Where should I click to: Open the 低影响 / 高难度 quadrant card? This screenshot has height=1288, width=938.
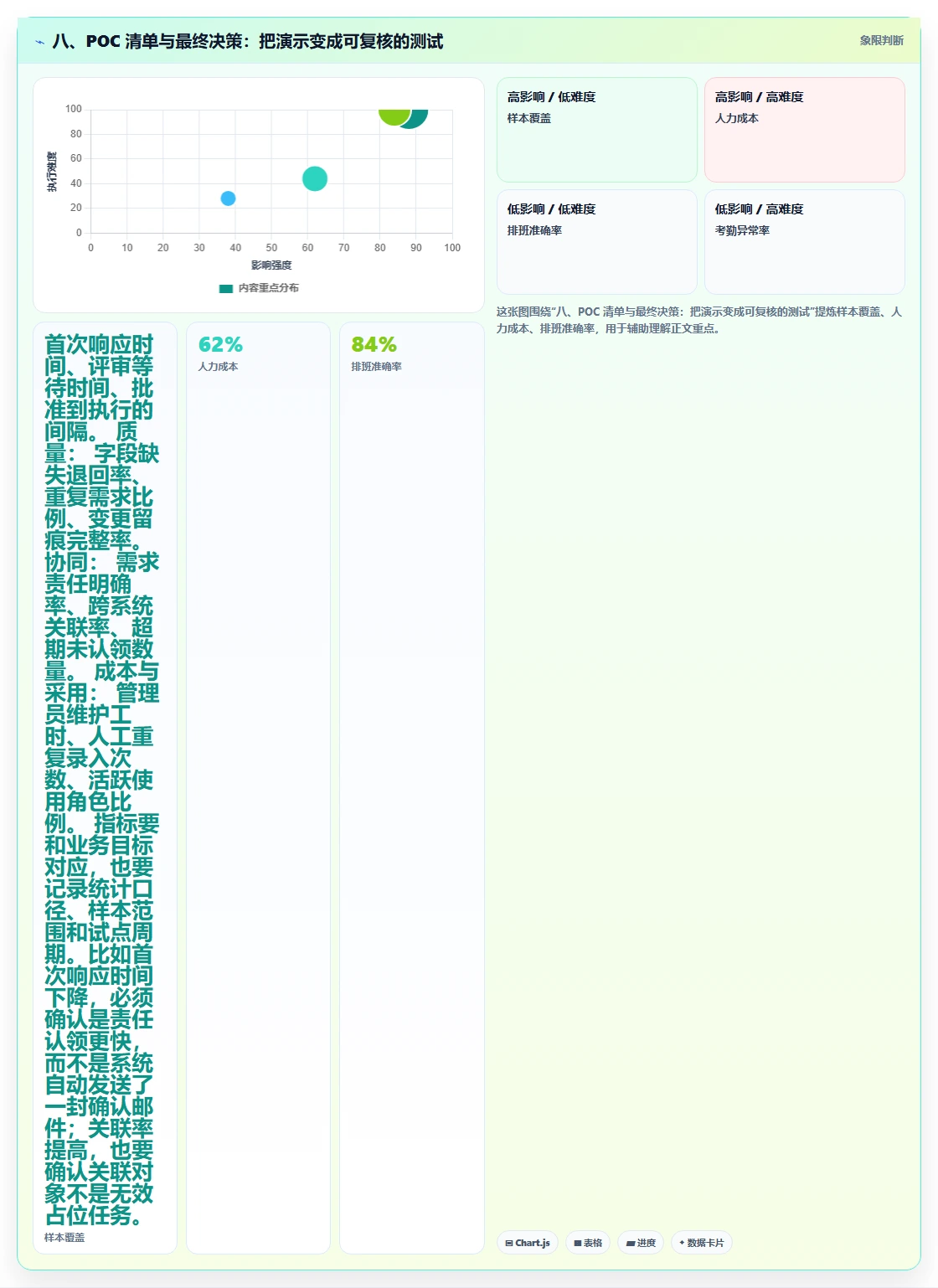point(805,242)
